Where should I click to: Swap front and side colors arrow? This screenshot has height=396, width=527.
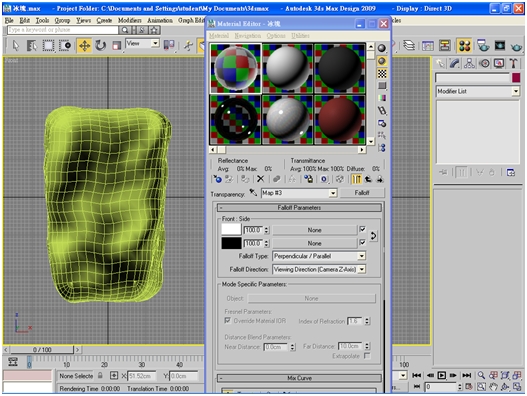pos(373,236)
